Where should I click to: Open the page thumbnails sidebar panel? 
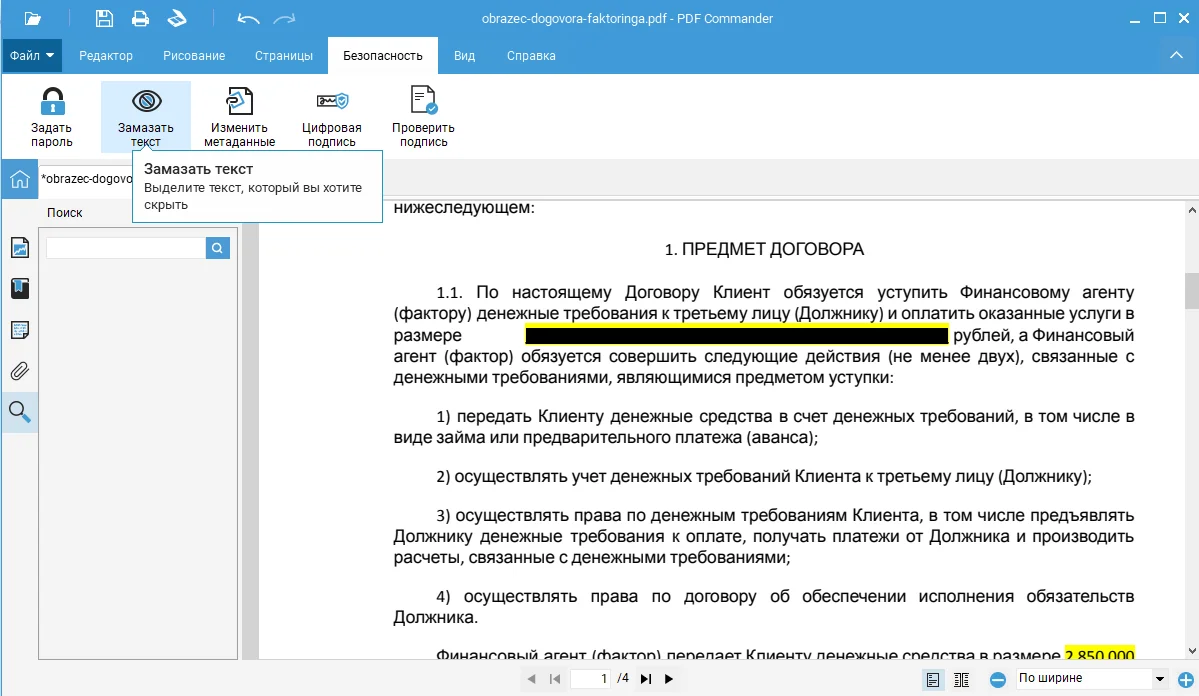(20, 248)
